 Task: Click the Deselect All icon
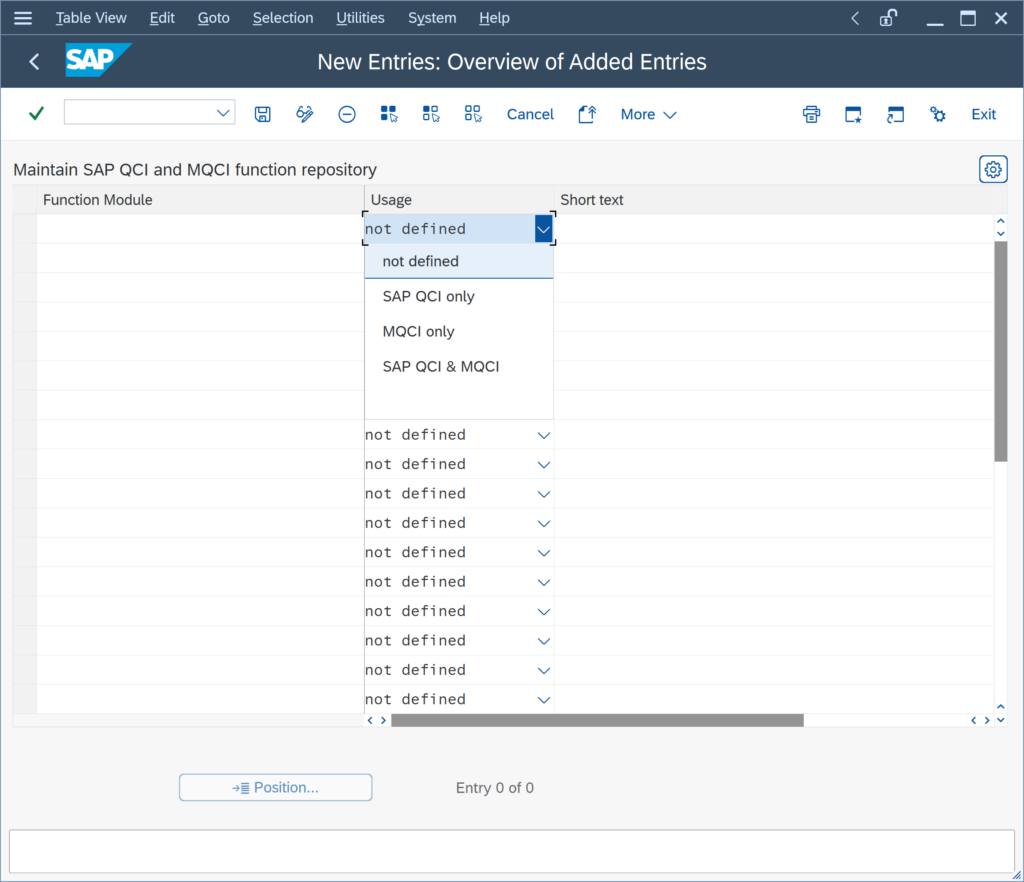coord(473,114)
